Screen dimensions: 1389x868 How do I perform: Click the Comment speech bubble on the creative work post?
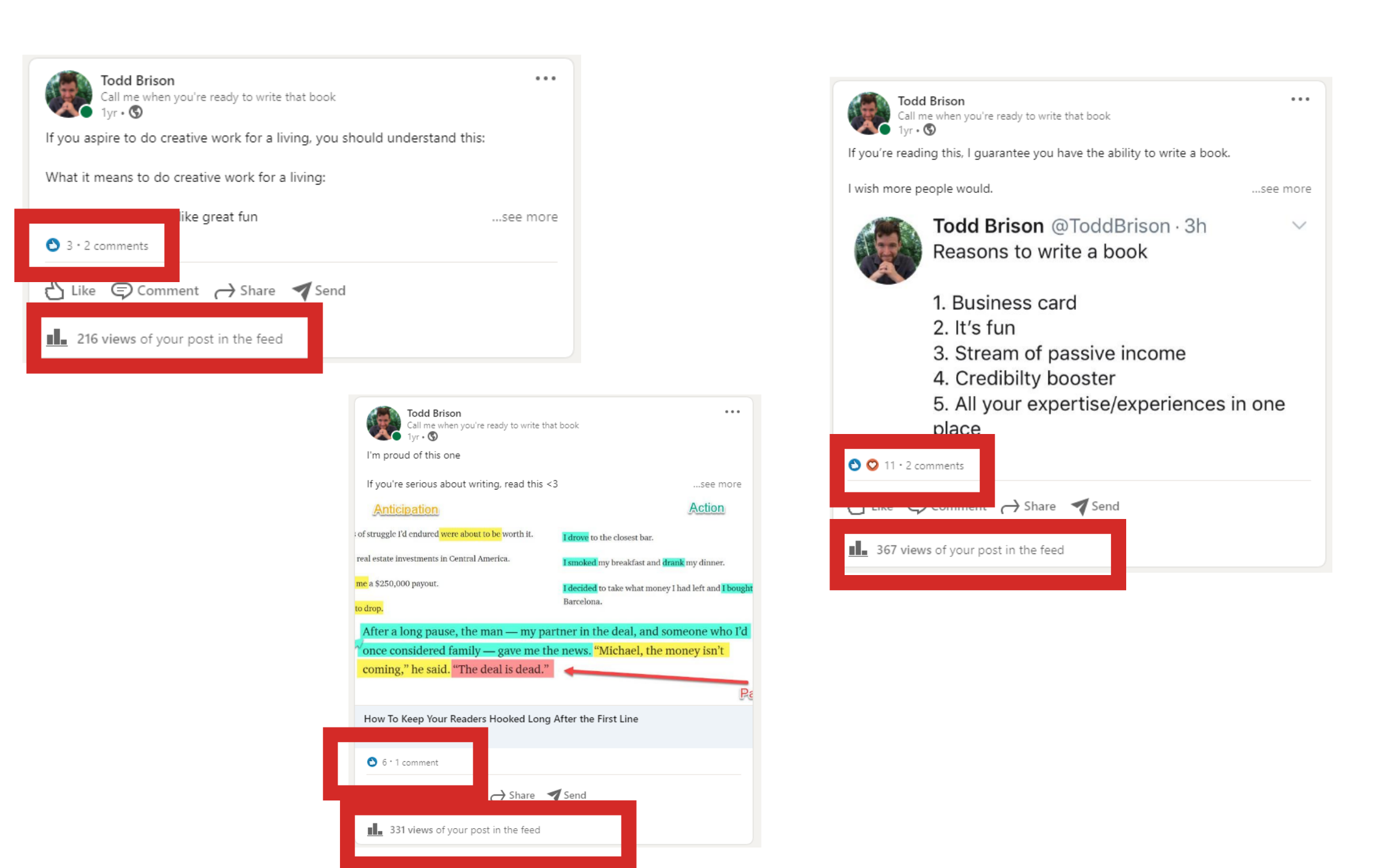[x=122, y=291]
